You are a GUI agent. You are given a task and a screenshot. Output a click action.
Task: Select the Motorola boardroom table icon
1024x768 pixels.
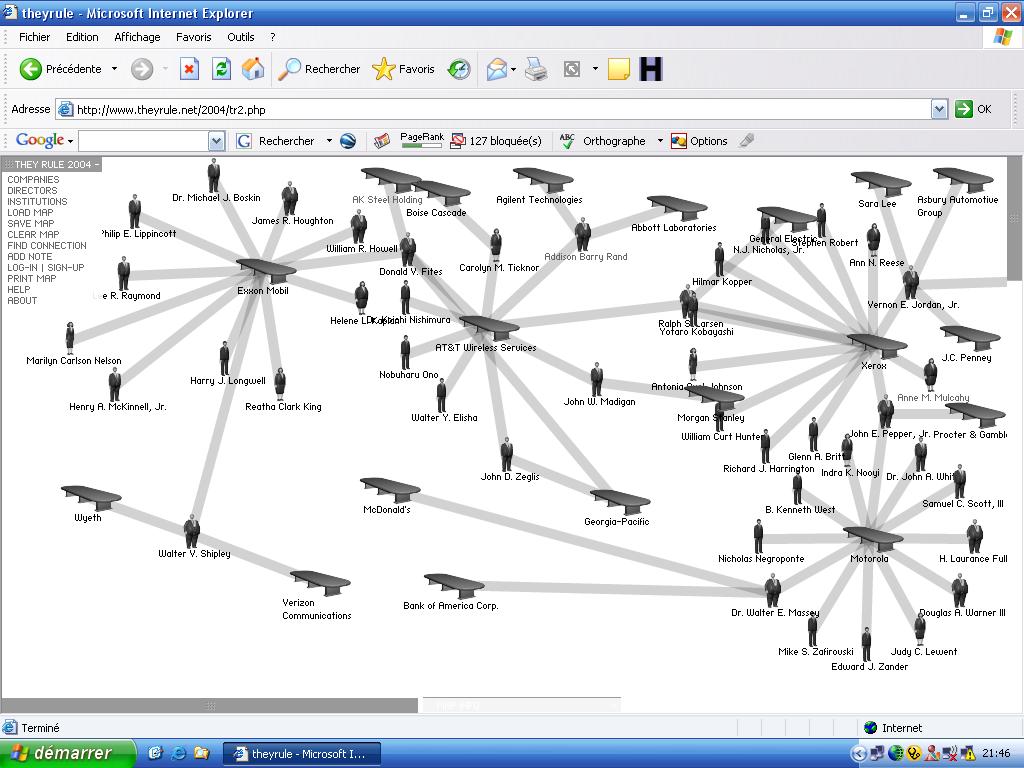tap(873, 538)
